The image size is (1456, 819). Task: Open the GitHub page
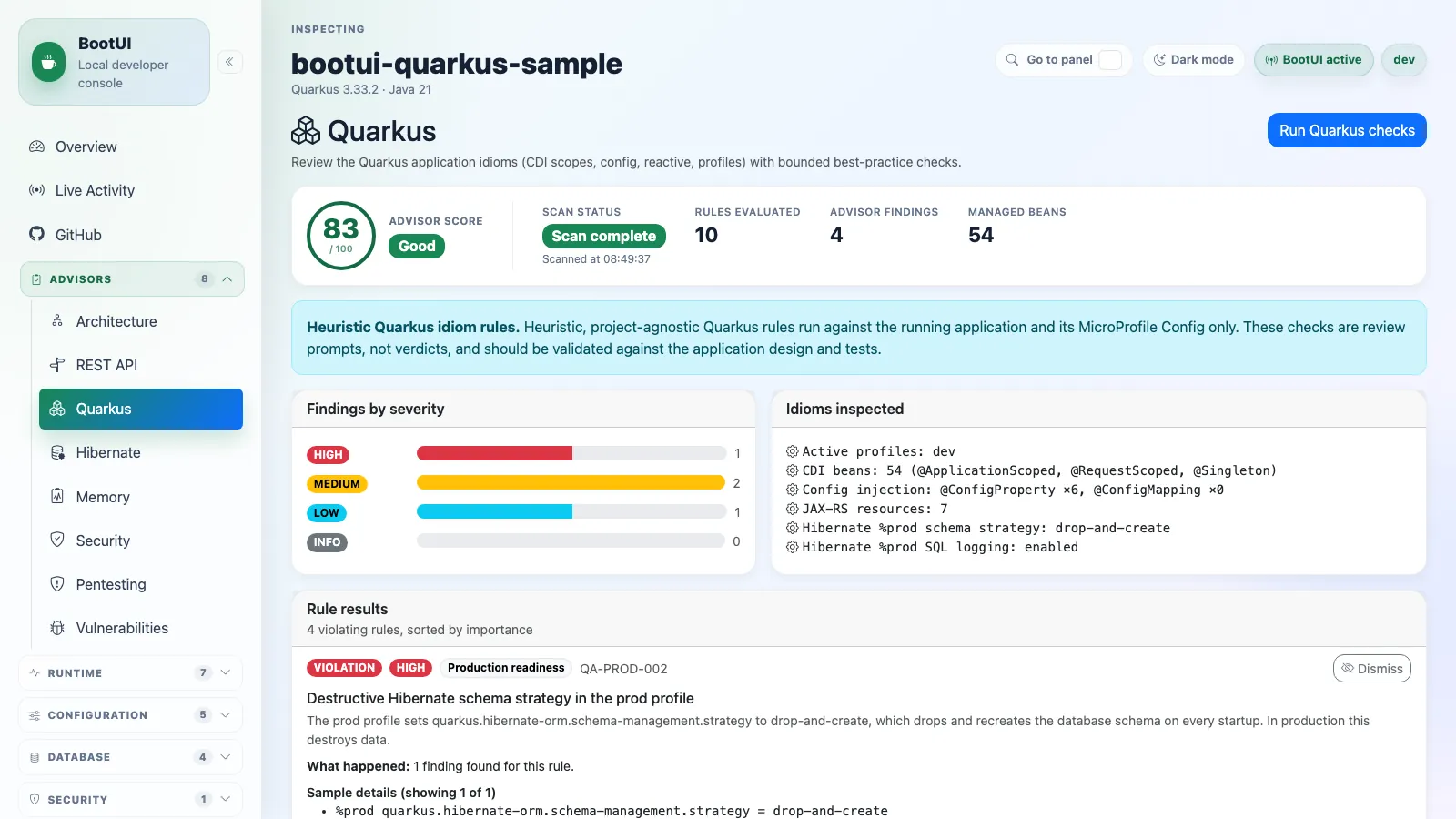click(x=131, y=235)
